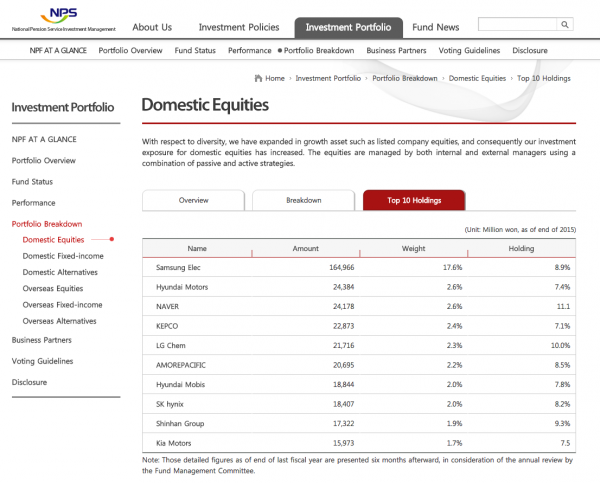Viewport: 600px width, 483px height.
Task: Select the Shinhan Group row name
Action: (180, 424)
